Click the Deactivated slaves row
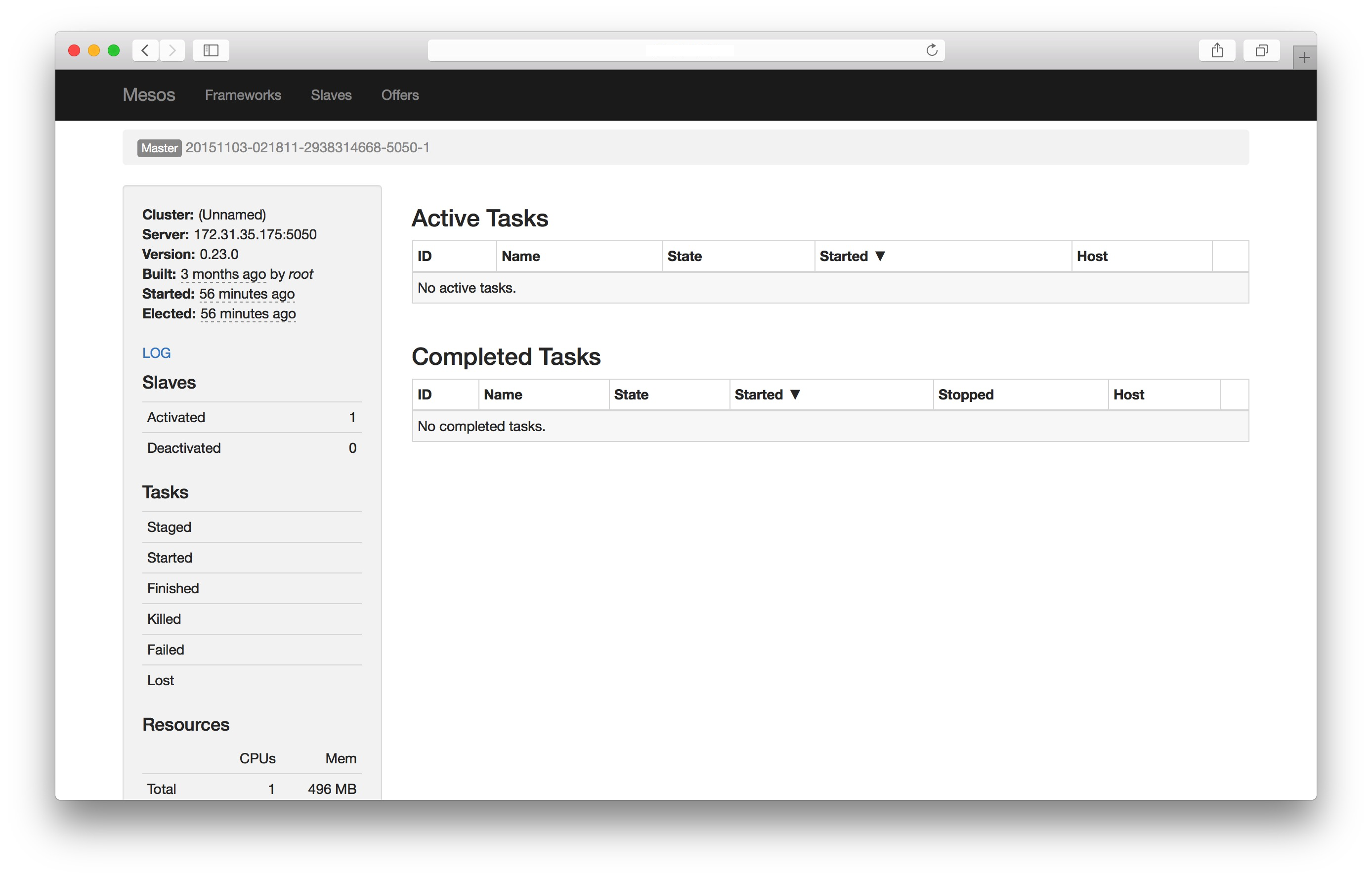Viewport: 1372px width, 879px height. tap(252, 448)
